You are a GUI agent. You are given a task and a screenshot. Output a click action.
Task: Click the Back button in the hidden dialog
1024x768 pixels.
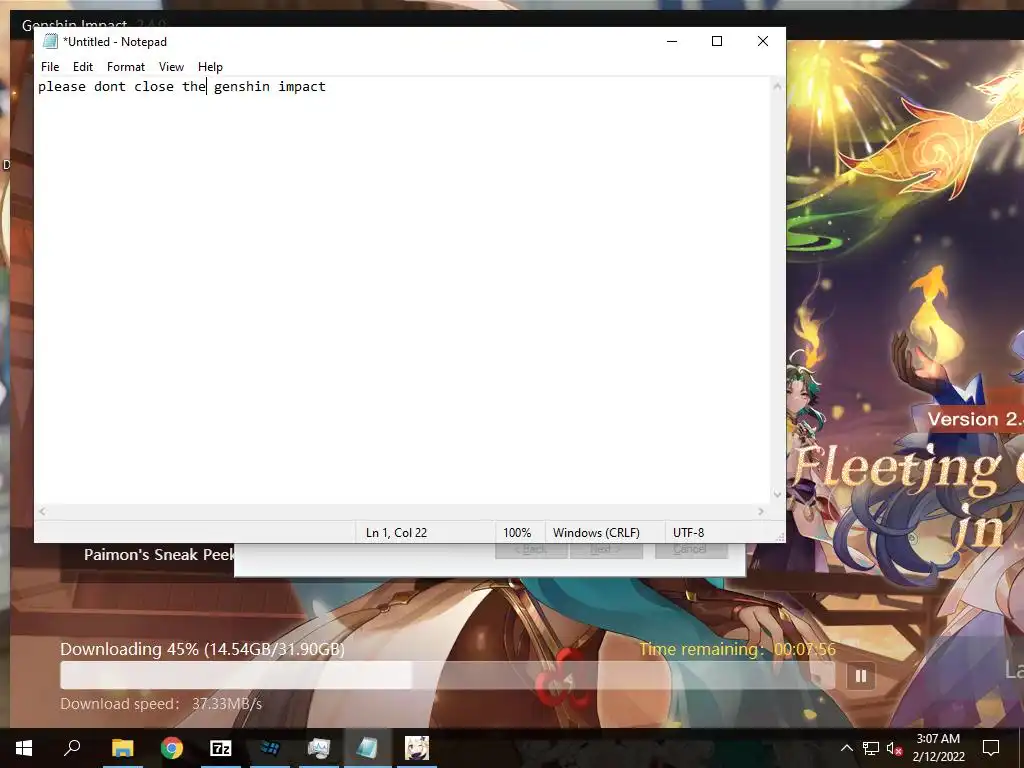pyautogui.click(x=532, y=549)
